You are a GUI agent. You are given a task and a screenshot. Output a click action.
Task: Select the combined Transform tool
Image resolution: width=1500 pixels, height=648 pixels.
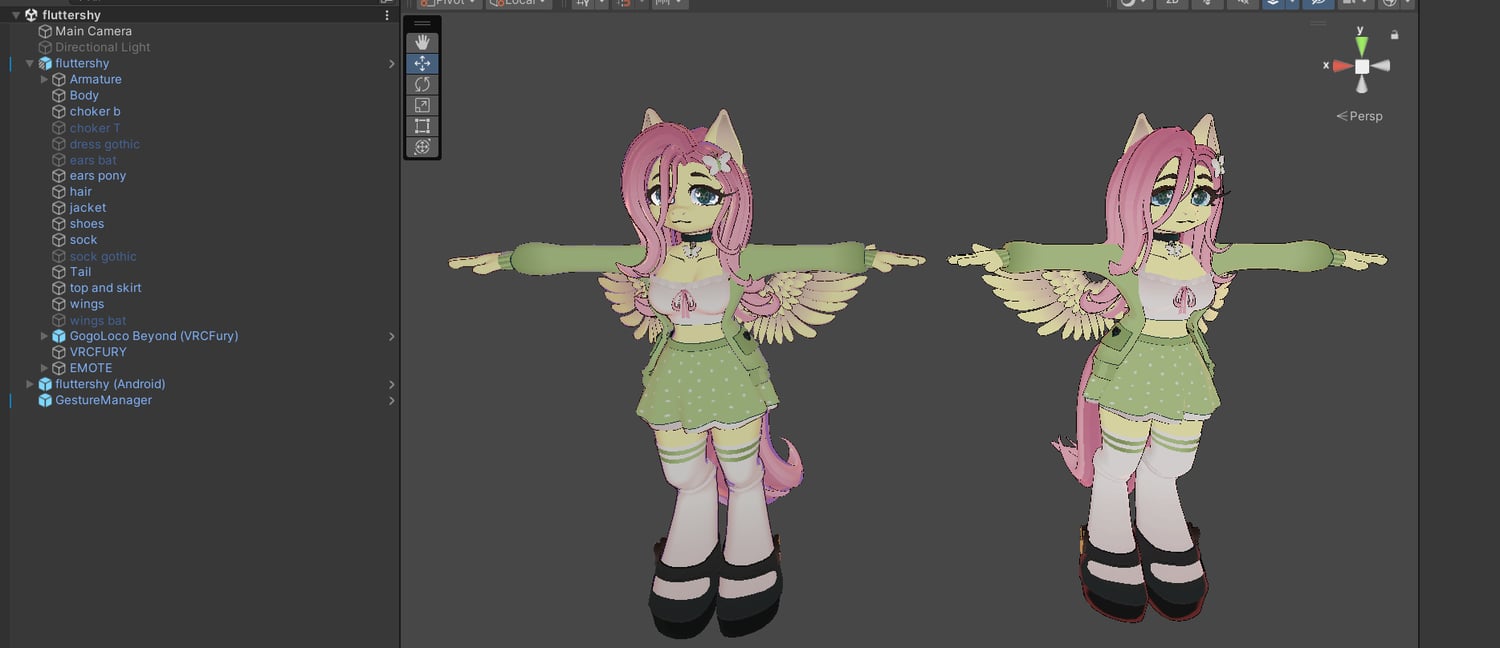tap(422, 147)
